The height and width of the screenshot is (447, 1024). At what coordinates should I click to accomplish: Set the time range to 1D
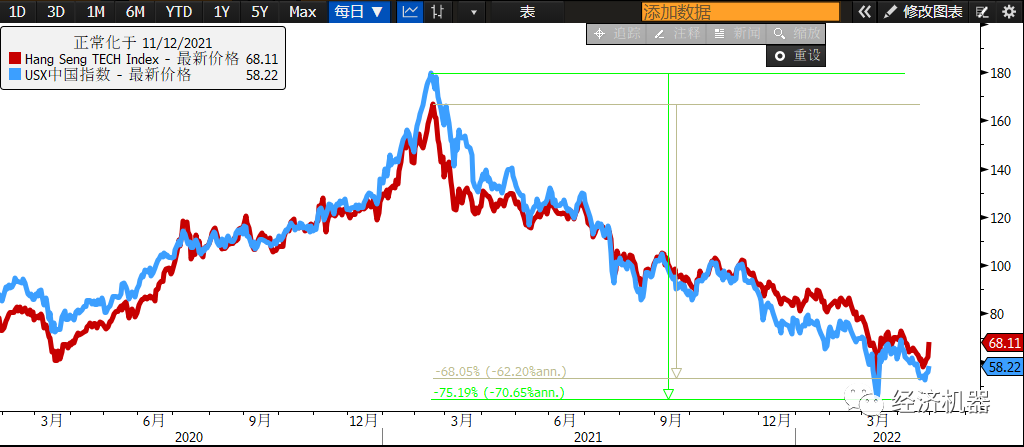coord(17,12)
